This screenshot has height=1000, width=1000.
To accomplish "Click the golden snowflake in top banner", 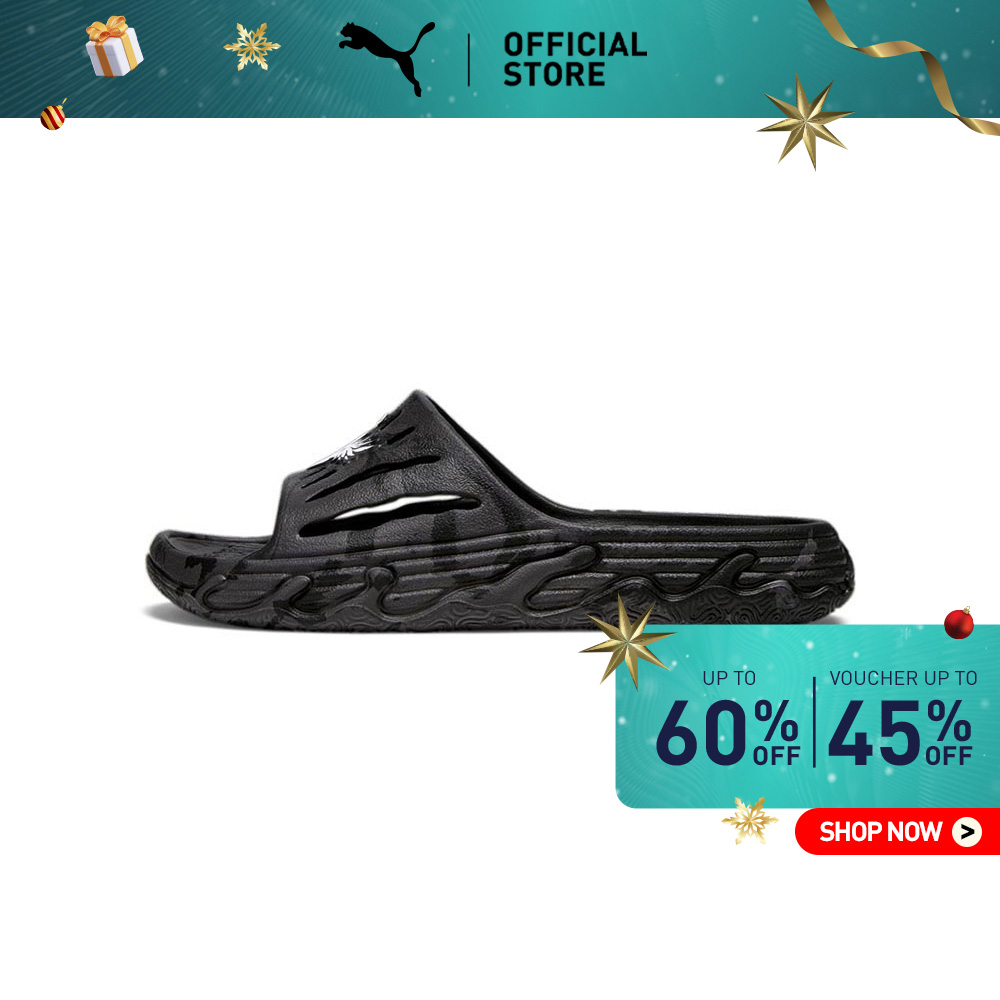I will 252,46.
